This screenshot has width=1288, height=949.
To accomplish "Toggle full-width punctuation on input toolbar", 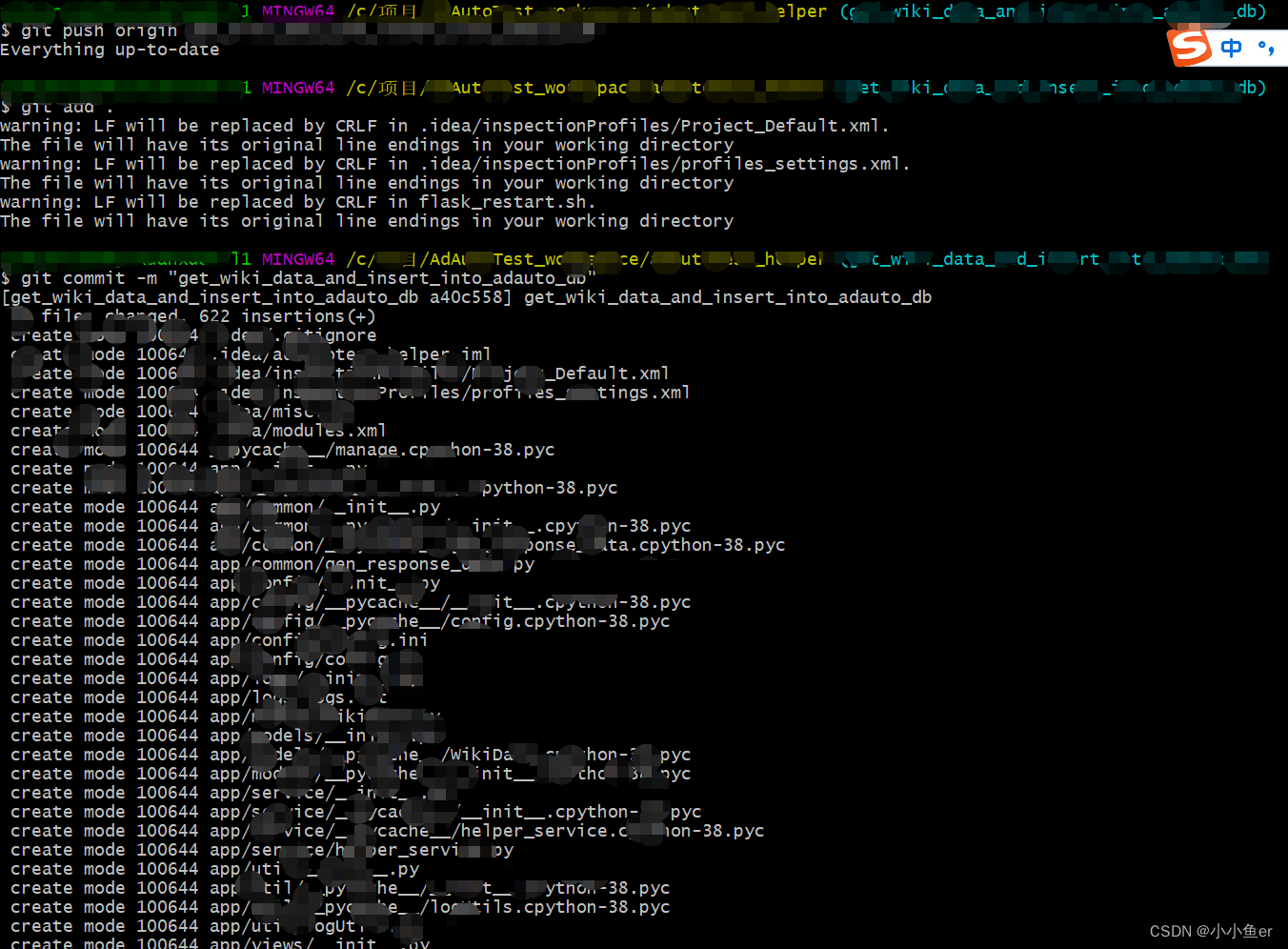I will [1266, 47].
